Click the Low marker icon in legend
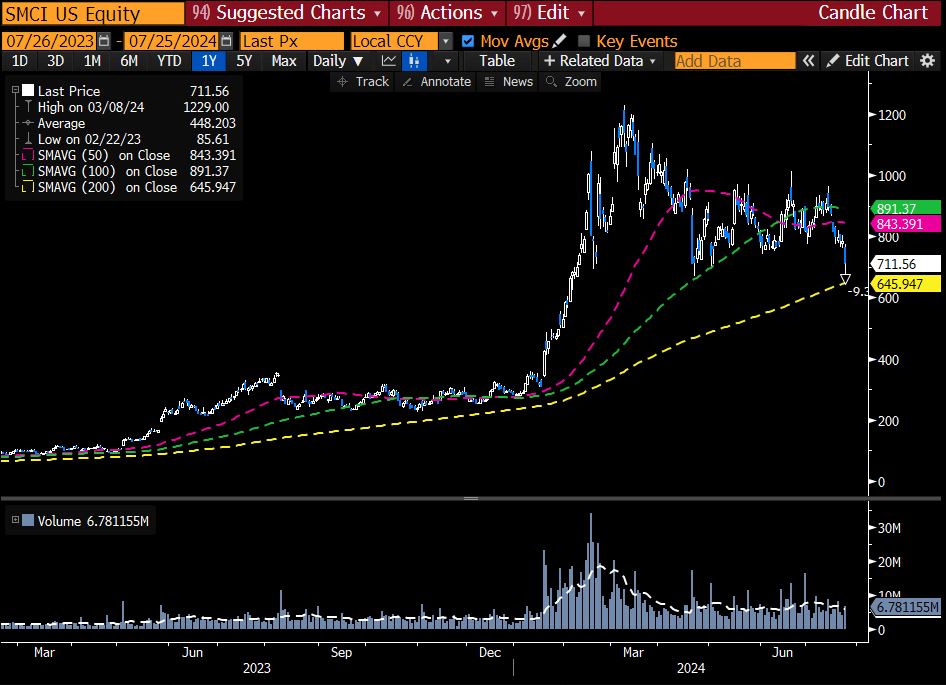The height and width of the screenshot is (685, 946). tap(28, 139)
